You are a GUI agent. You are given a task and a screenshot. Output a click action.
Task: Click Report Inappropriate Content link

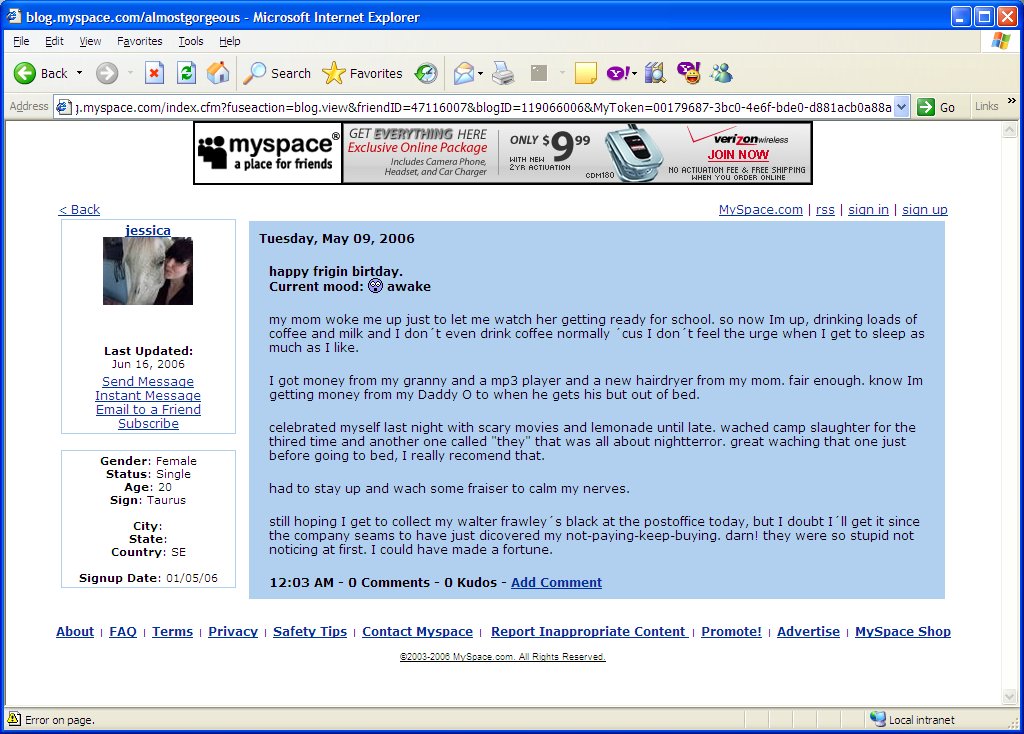pos(588,631)
